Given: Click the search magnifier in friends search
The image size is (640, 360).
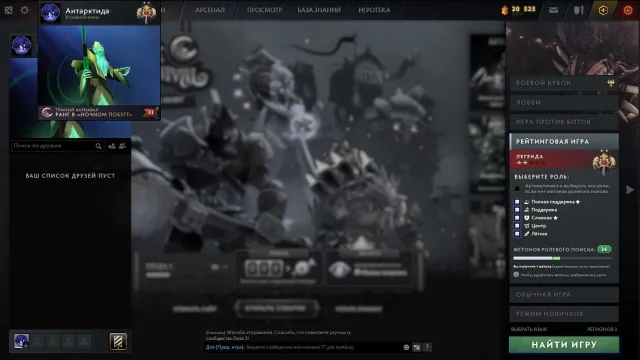Looking at the screenshot, I should click(x=98, y=146).
